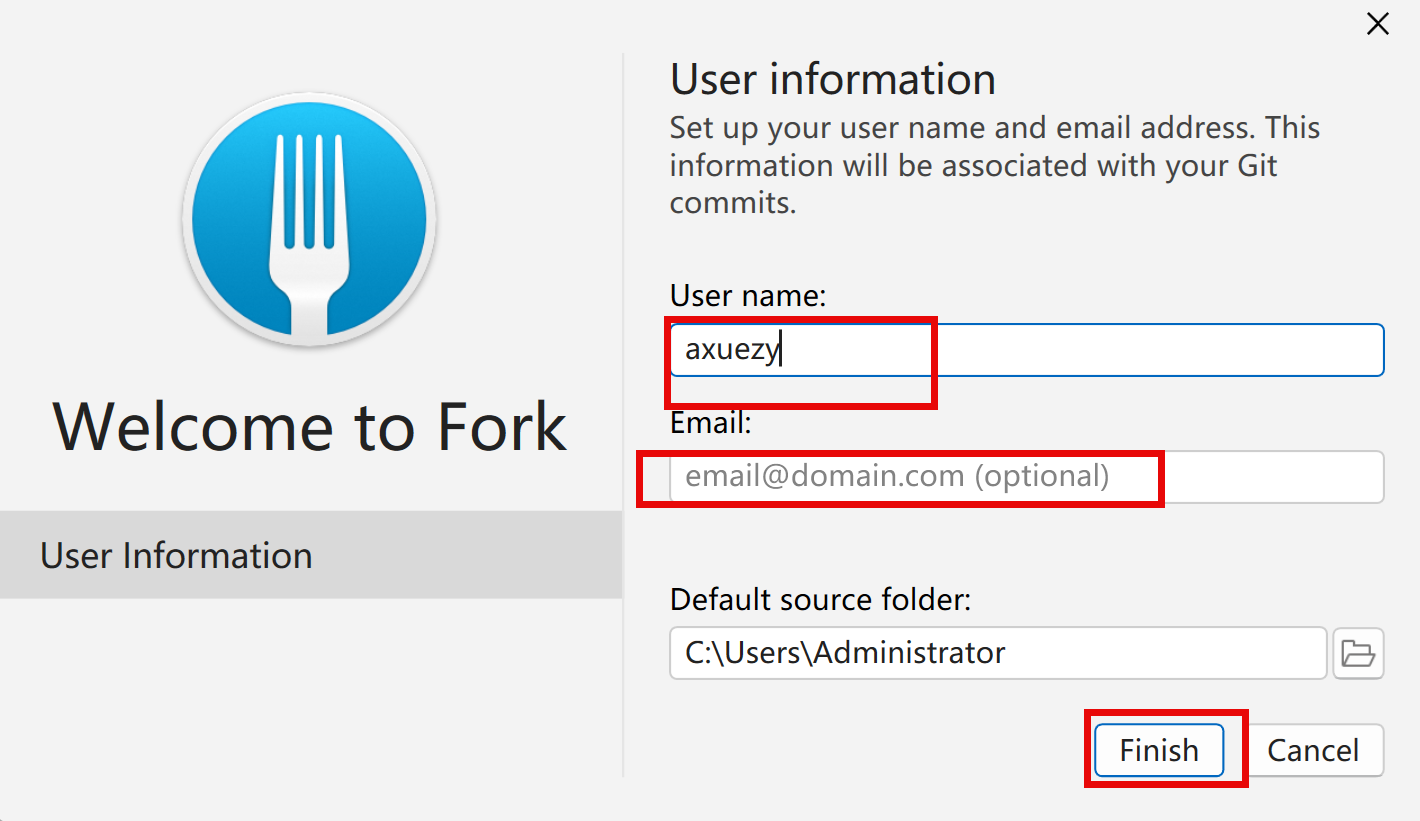Click the 'User information' heading
Viewport: 1420px width, 821px height.
pos(832,80)
